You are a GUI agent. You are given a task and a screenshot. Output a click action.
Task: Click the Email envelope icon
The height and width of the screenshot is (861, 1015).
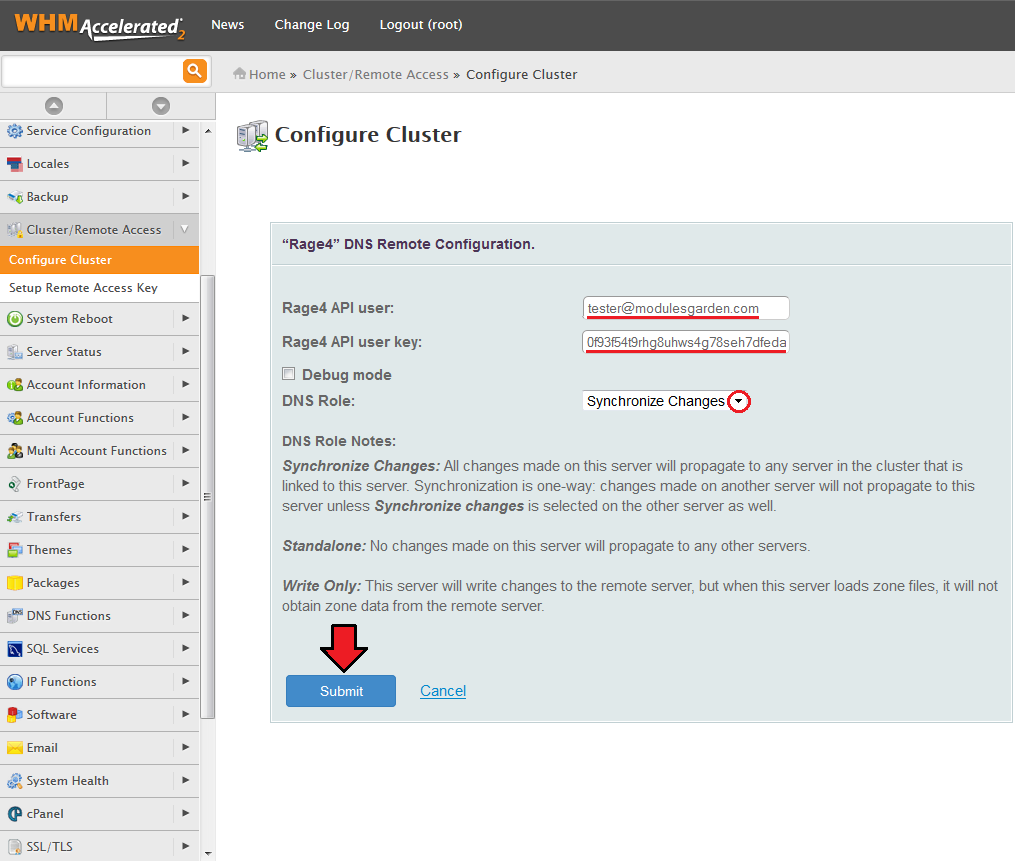click(x=14, y=748)
